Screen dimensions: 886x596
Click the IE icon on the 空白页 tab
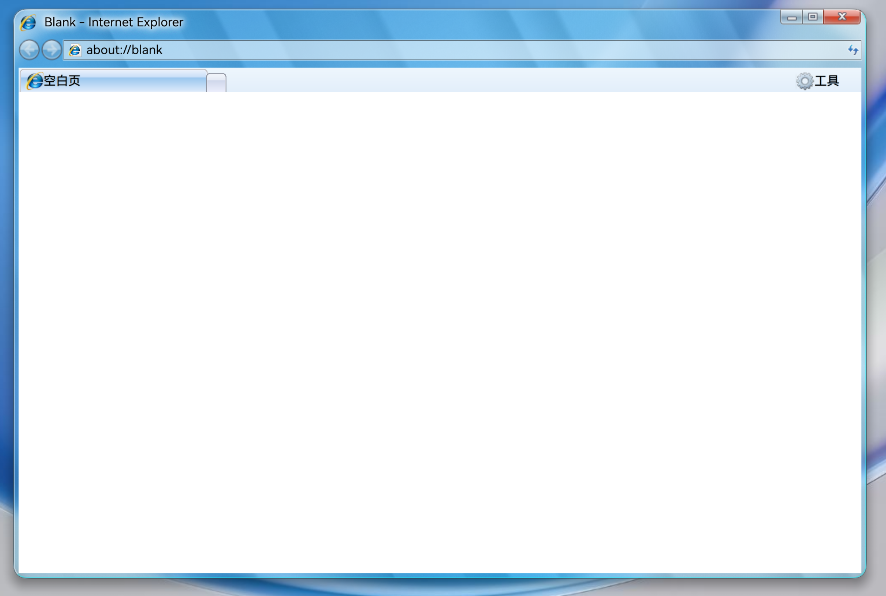(x=34, y=81)
